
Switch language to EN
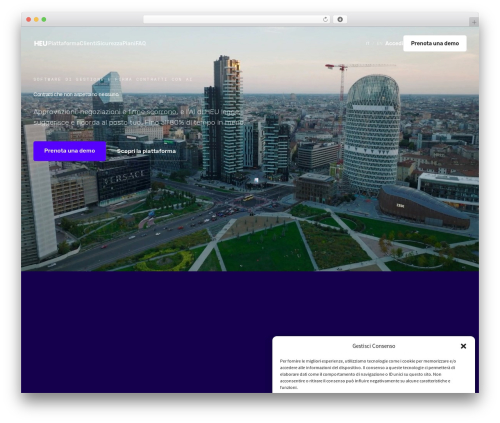(379, 43)
